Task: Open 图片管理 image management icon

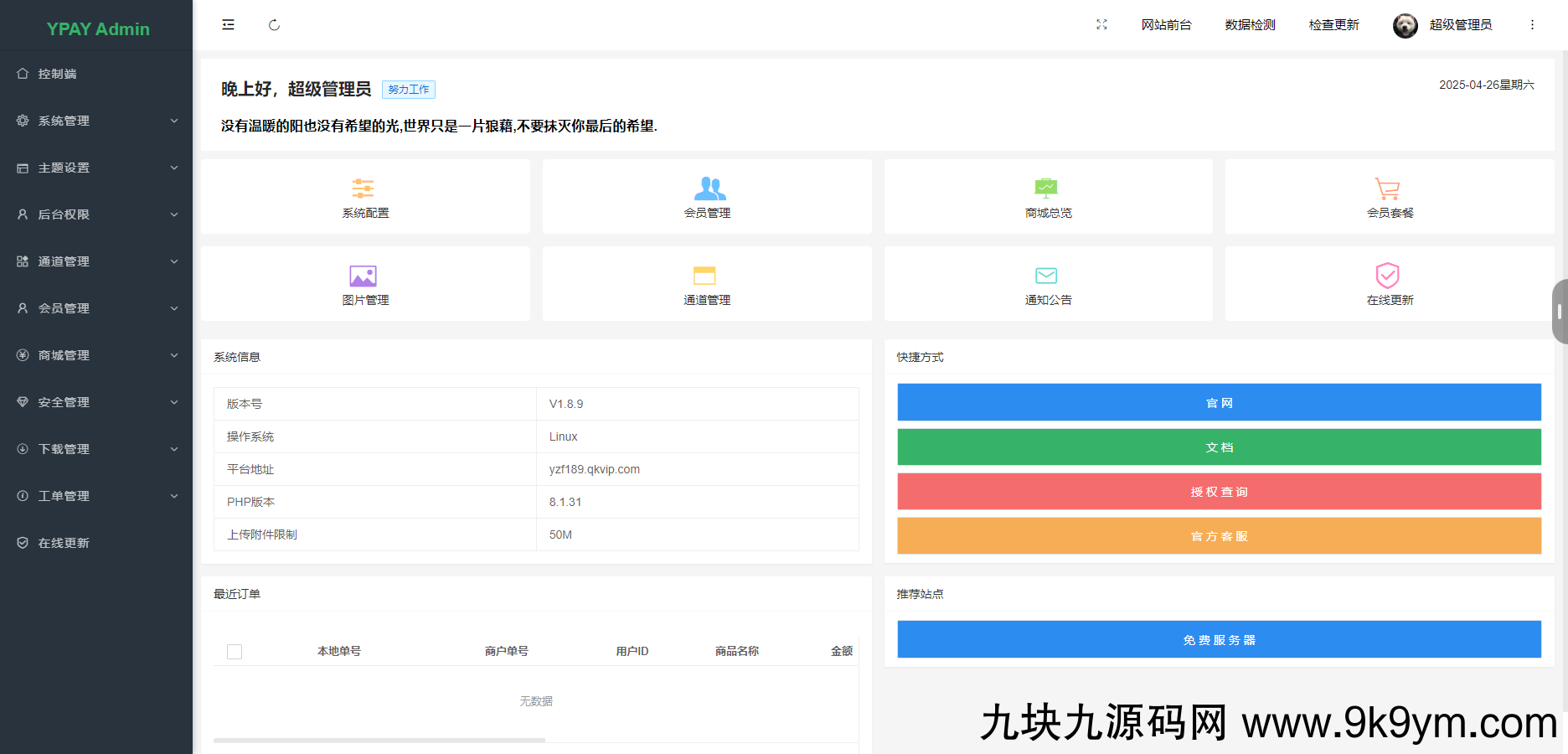Action: coord(364,276)
